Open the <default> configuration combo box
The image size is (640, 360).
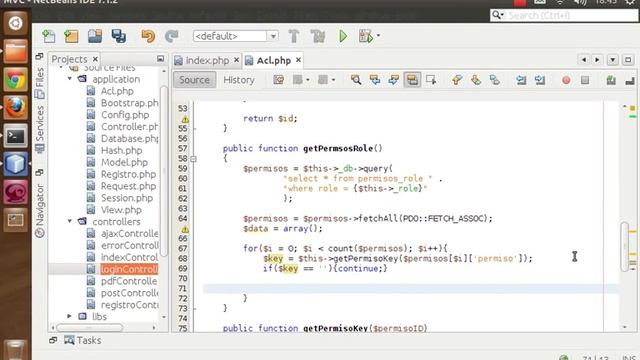point(236,36)
